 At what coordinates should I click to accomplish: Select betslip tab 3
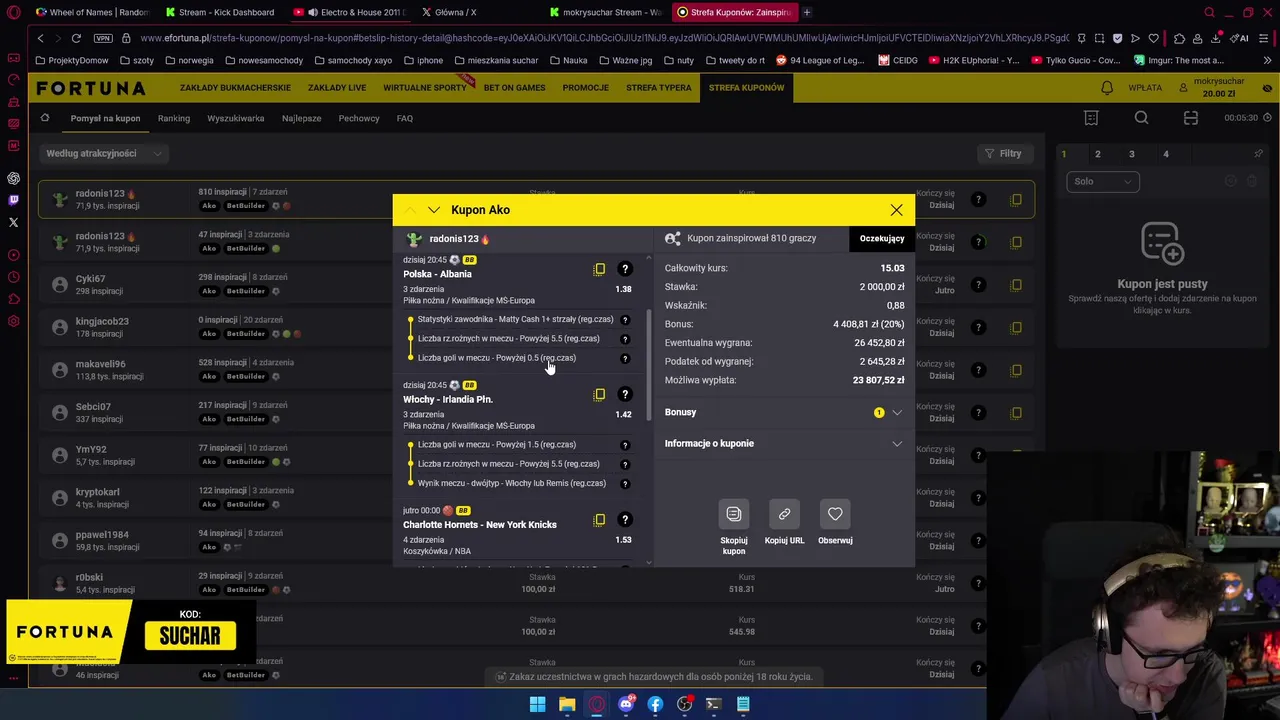point(1131,154)
